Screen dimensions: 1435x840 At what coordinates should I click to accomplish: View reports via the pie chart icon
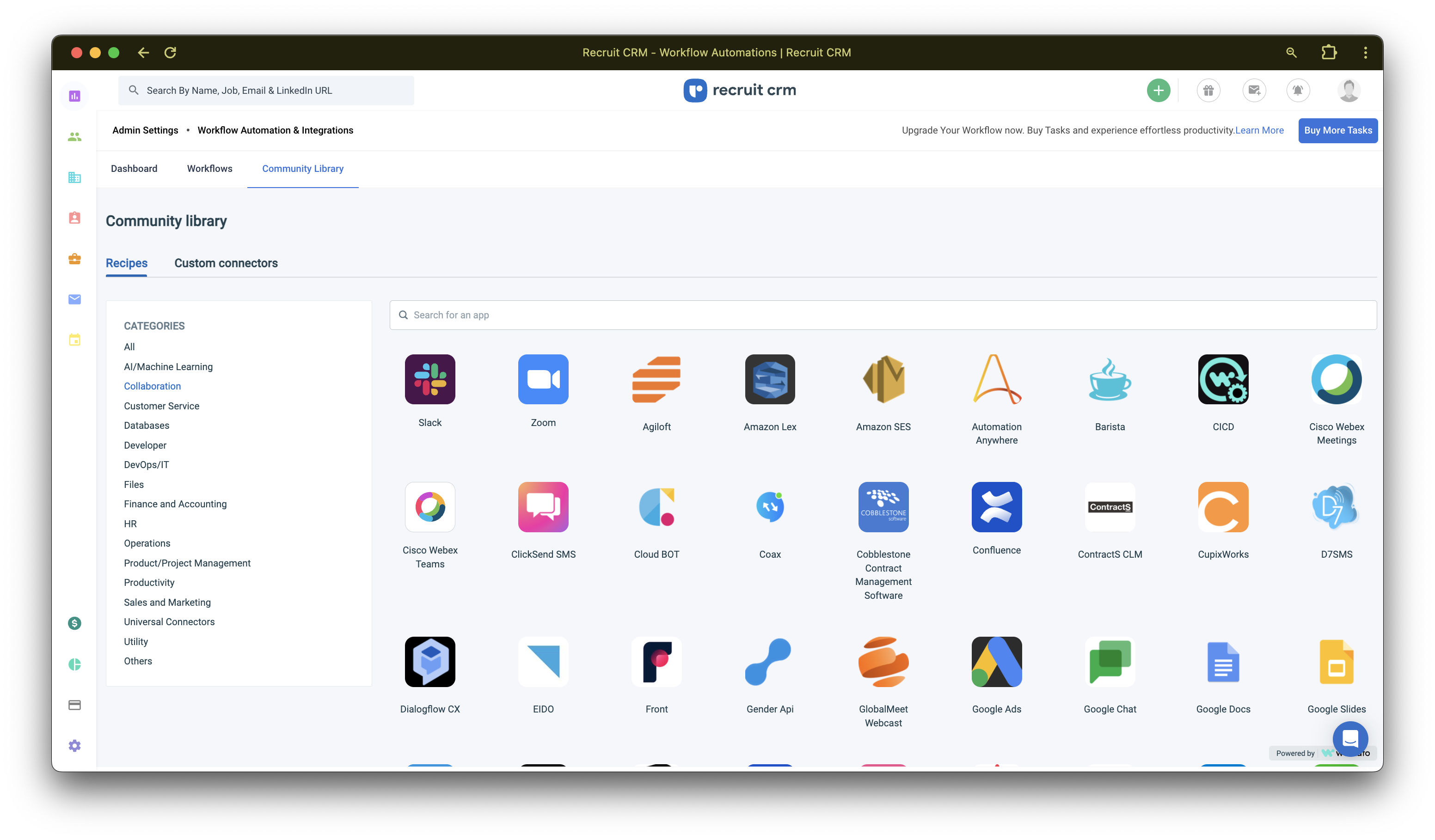coord(74,664)
